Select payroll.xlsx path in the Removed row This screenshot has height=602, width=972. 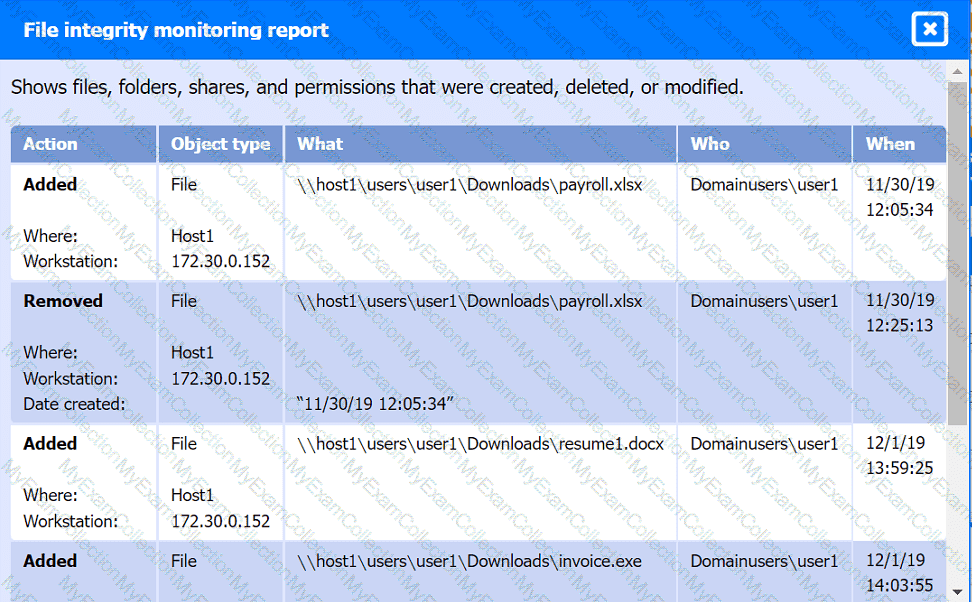point(470,301)
